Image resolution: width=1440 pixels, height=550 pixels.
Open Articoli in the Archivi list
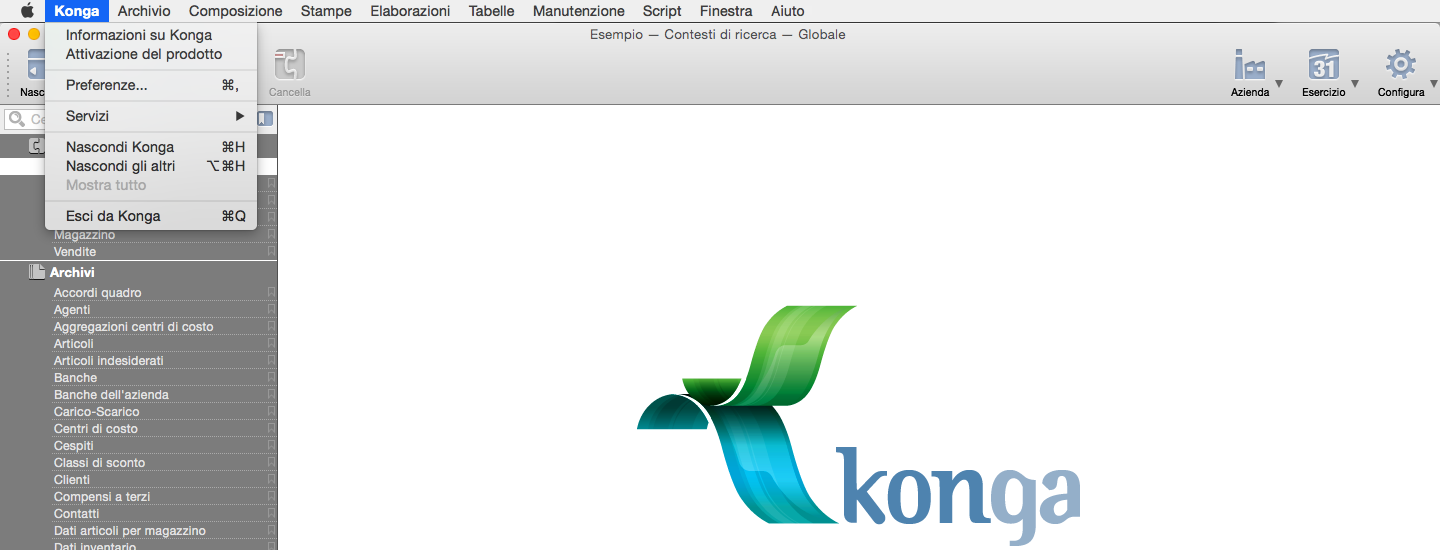coord(74,344)
